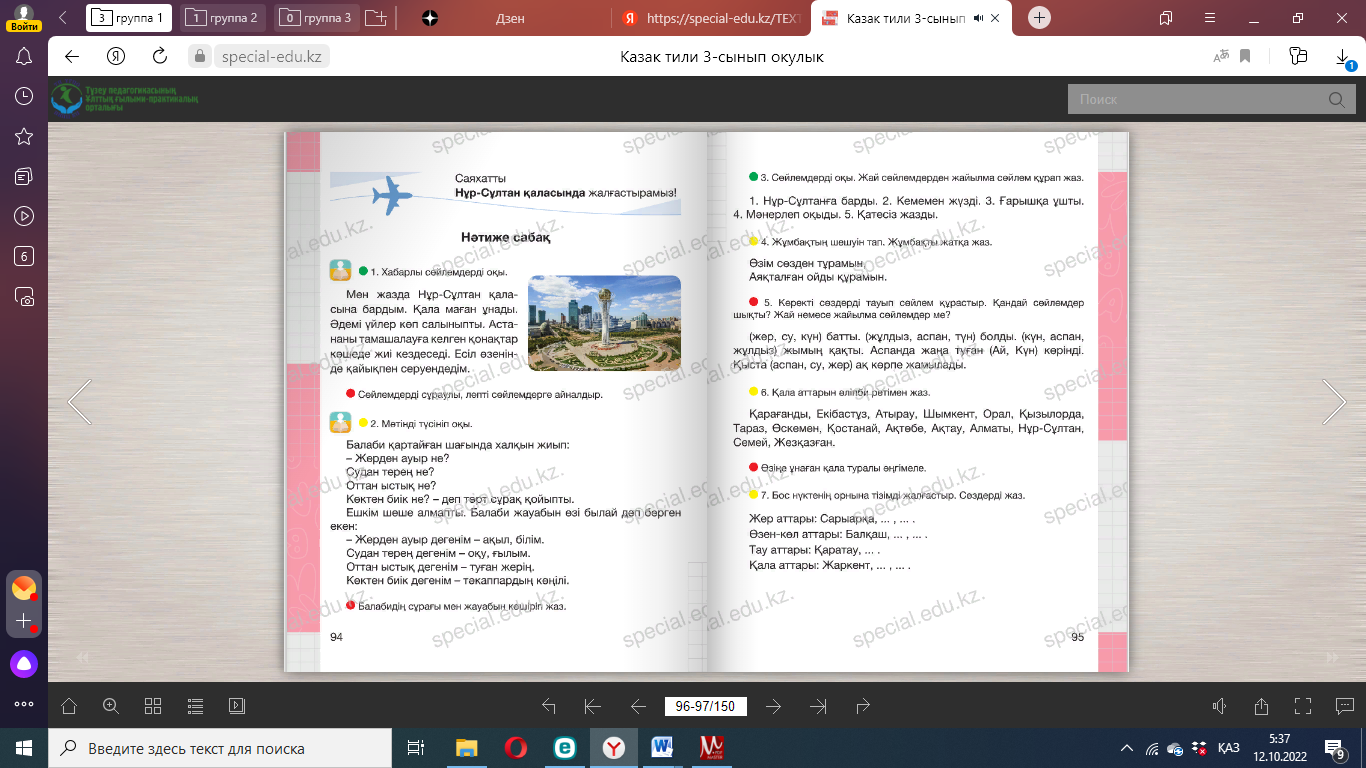1366x768 pixels.
Task: Launch Alice assistant from the sidebar
Action: pyautogui.click(x=24, y=663)
